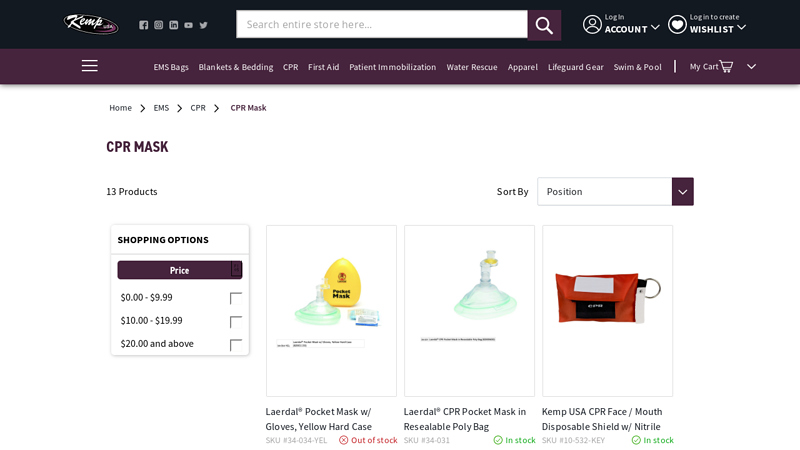This screenshot has height=450, width=800.
Task: Check the $20.00 and above filter
Action: click(x=236, y=345)
